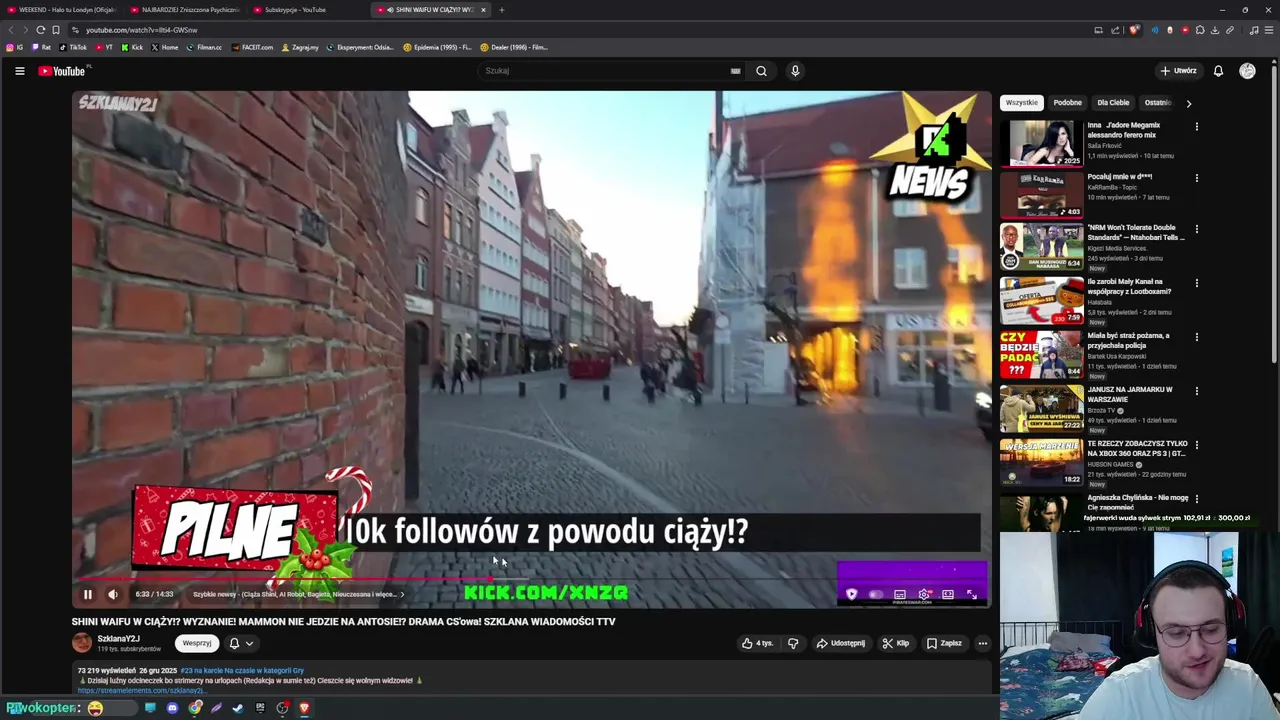Screen dimensions: 1280x720
Task: Bookmark this page with the bookmark icon
Action: [x=56, y=30]
